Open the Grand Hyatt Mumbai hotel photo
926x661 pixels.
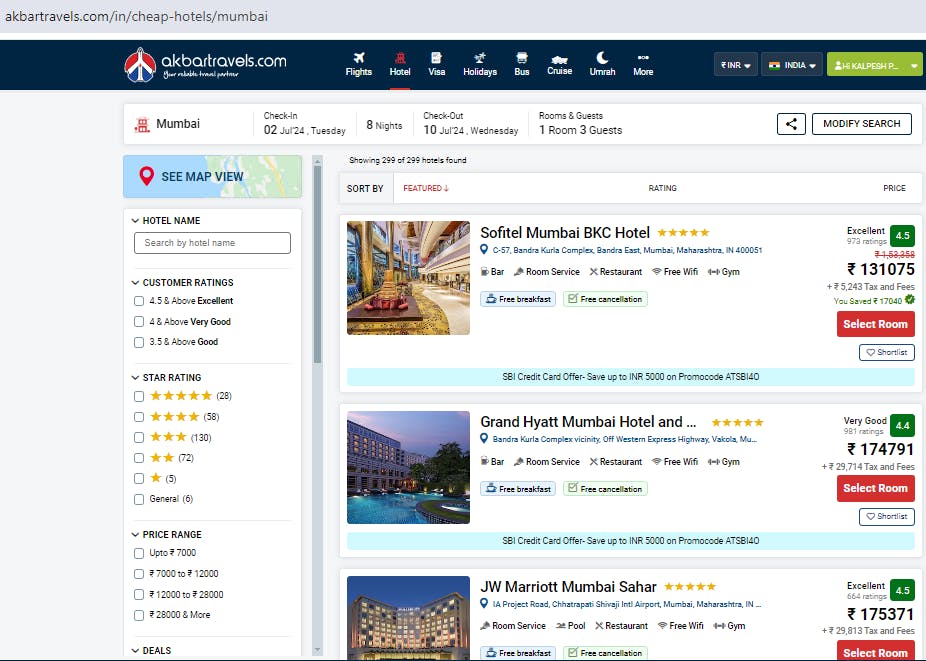[409, 467]
